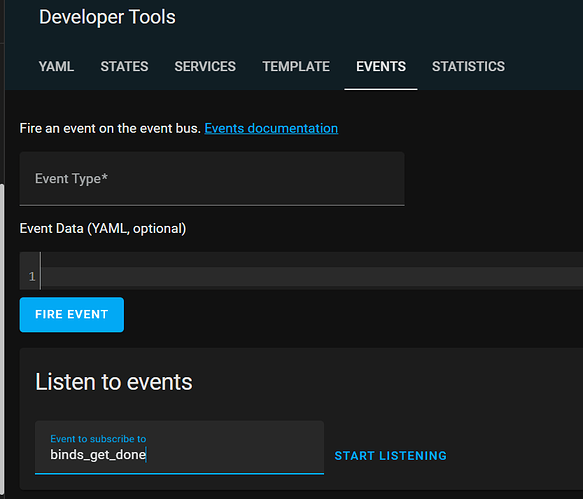Click the Listen to events heading
This screenshot has width=583, height=499.
[x=114, y=382]
